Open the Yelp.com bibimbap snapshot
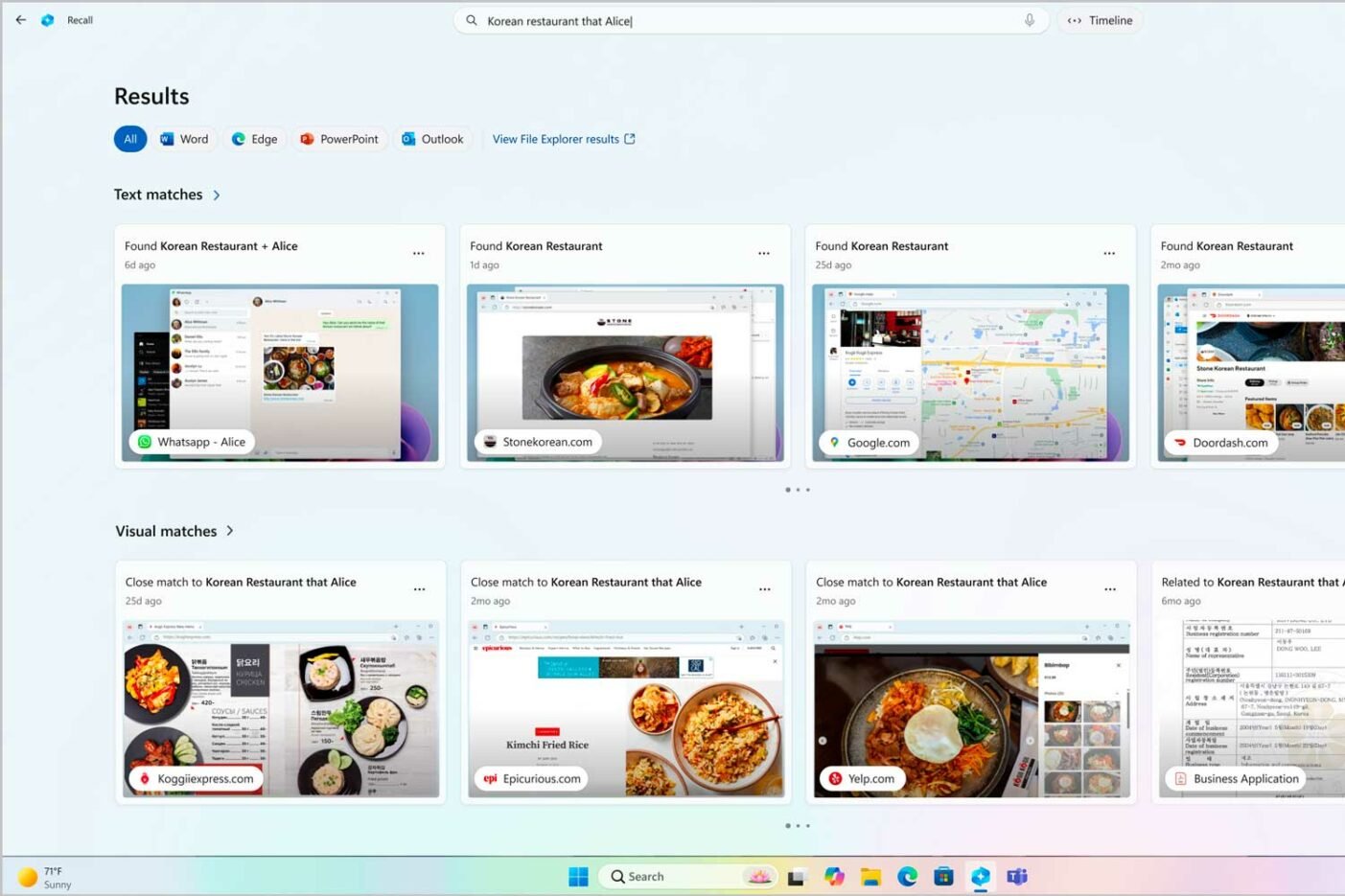 pyautogui.click(x=971, y=708)
